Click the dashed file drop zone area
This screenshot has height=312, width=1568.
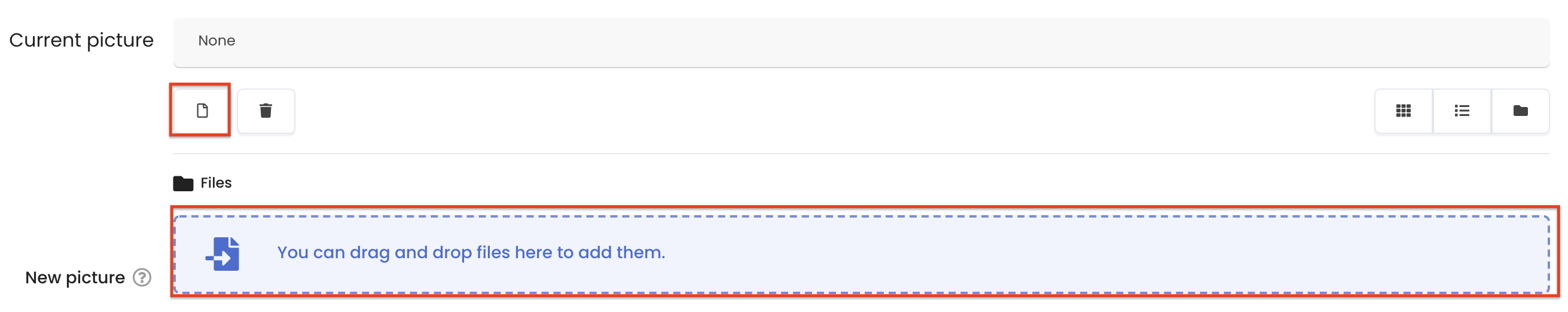tap(861, 254)
